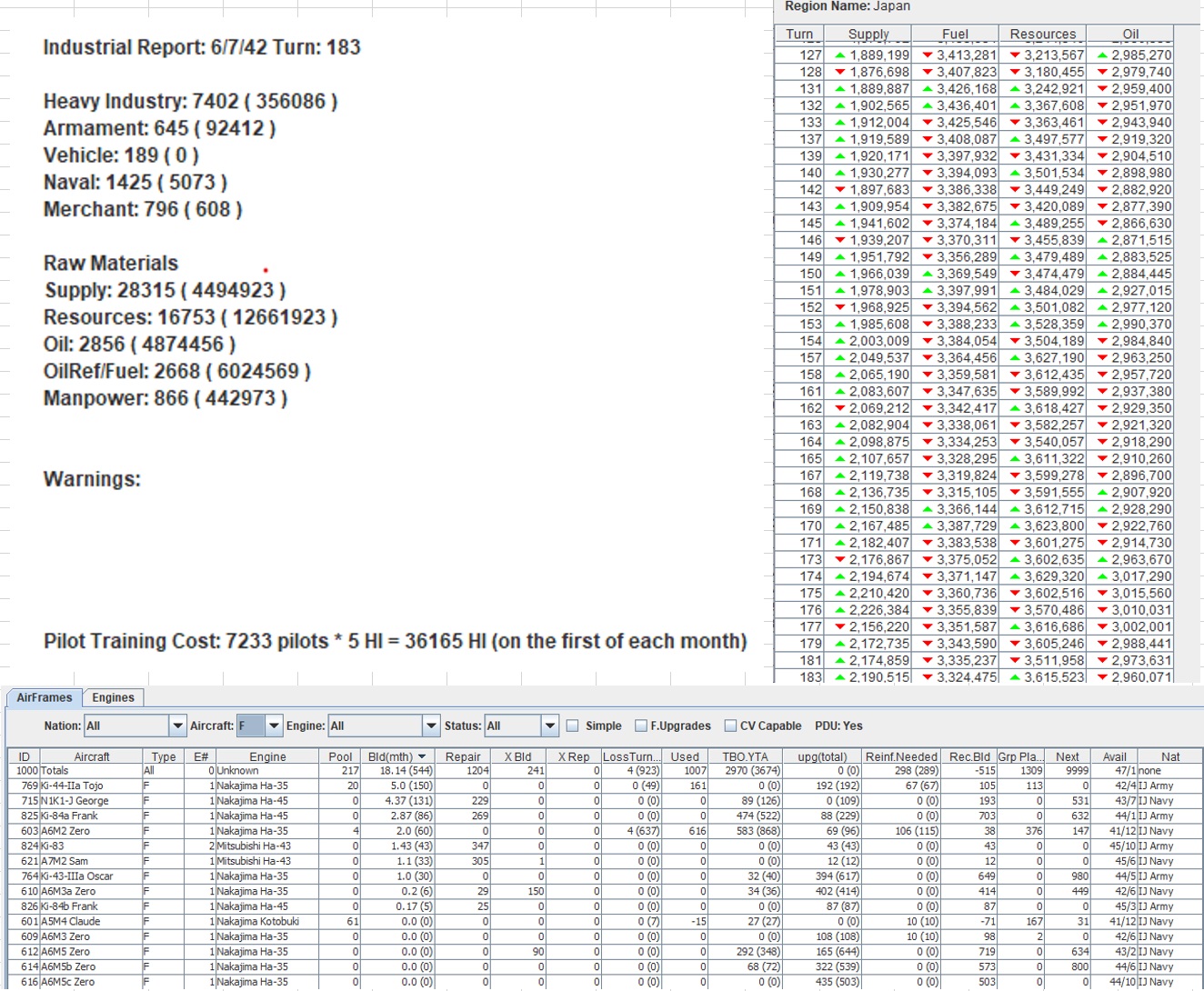Open the Aircraft type filter dropdown
This screenshot has height=991, width=1204.
click(274, 726)
